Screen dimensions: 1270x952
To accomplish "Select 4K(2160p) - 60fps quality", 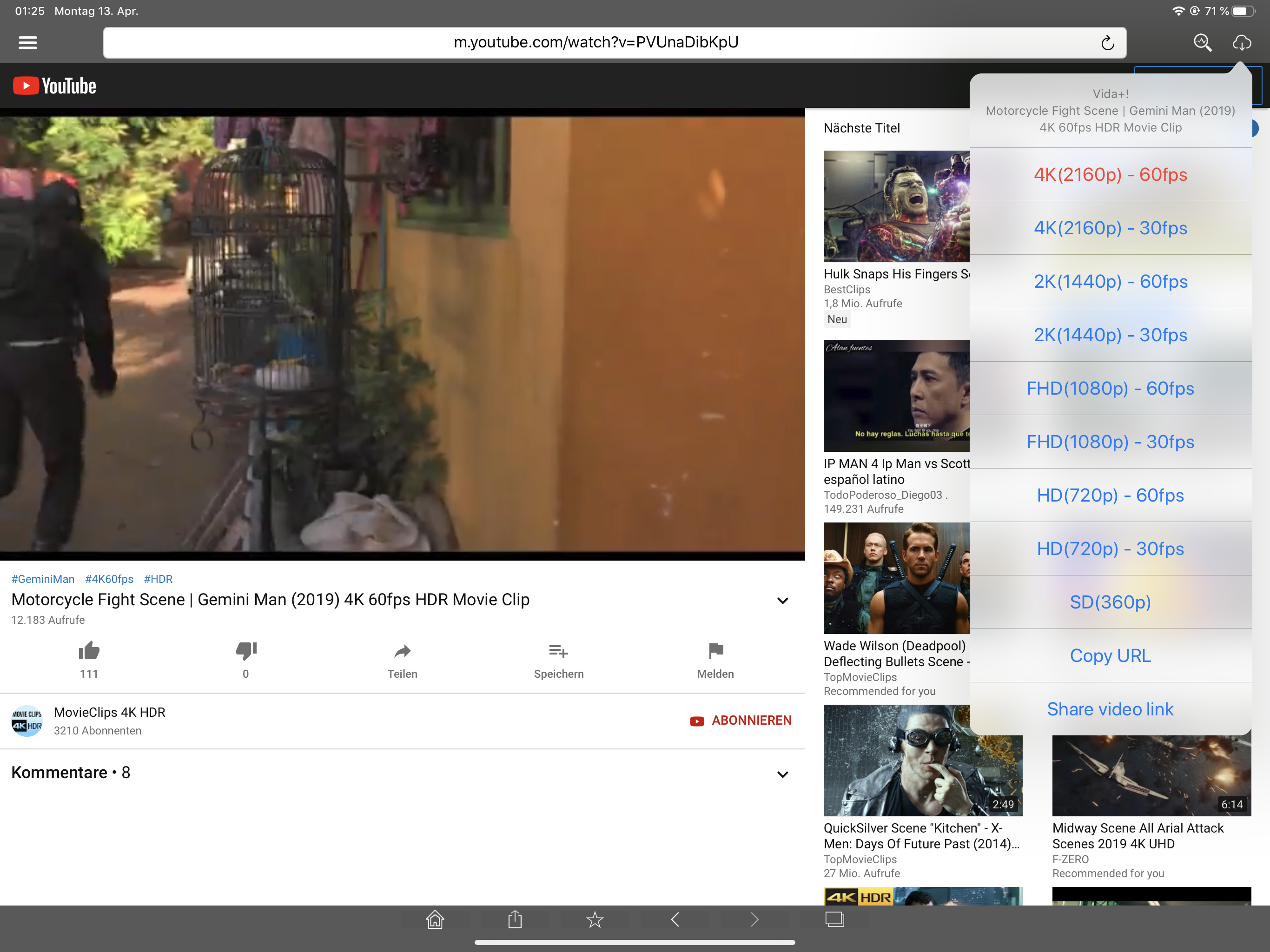I will 1110,175.
